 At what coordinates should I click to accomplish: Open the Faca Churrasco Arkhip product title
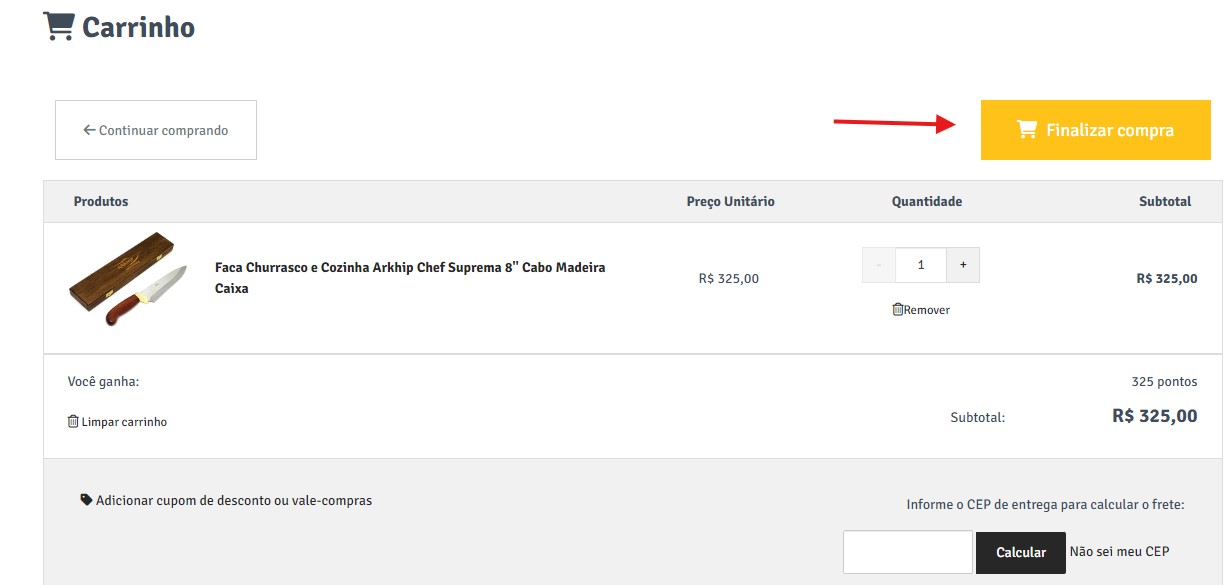click(410, 278)
